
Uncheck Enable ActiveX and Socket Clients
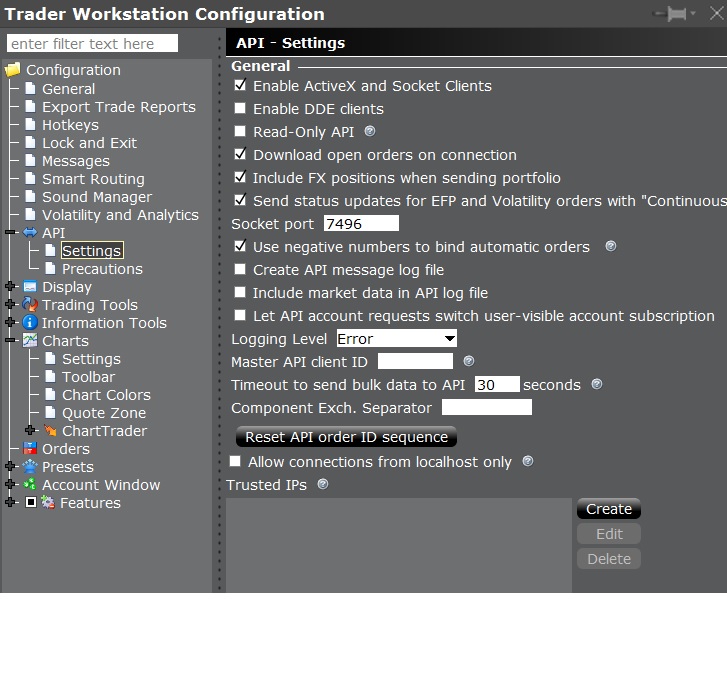tap(240, 85)
